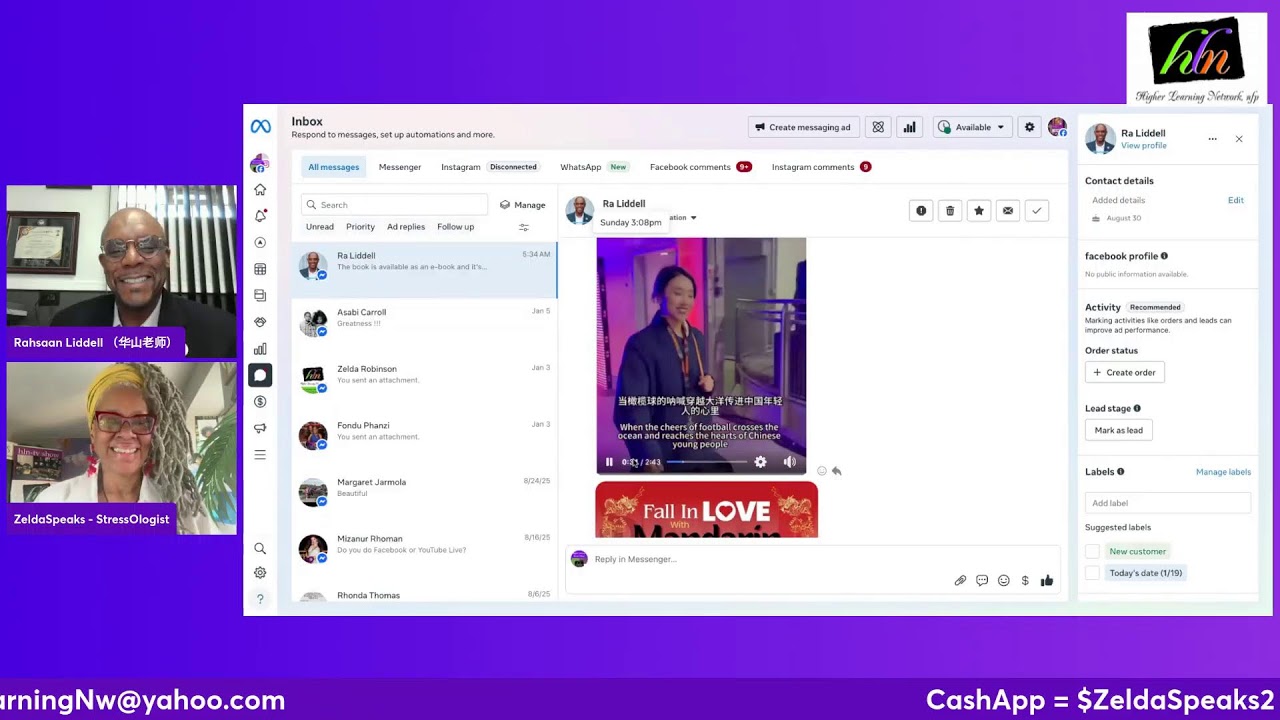This screenshot has width=1280, height=720.
Task: Open saved replies speech bubble icon
Action: pos(982,580)
